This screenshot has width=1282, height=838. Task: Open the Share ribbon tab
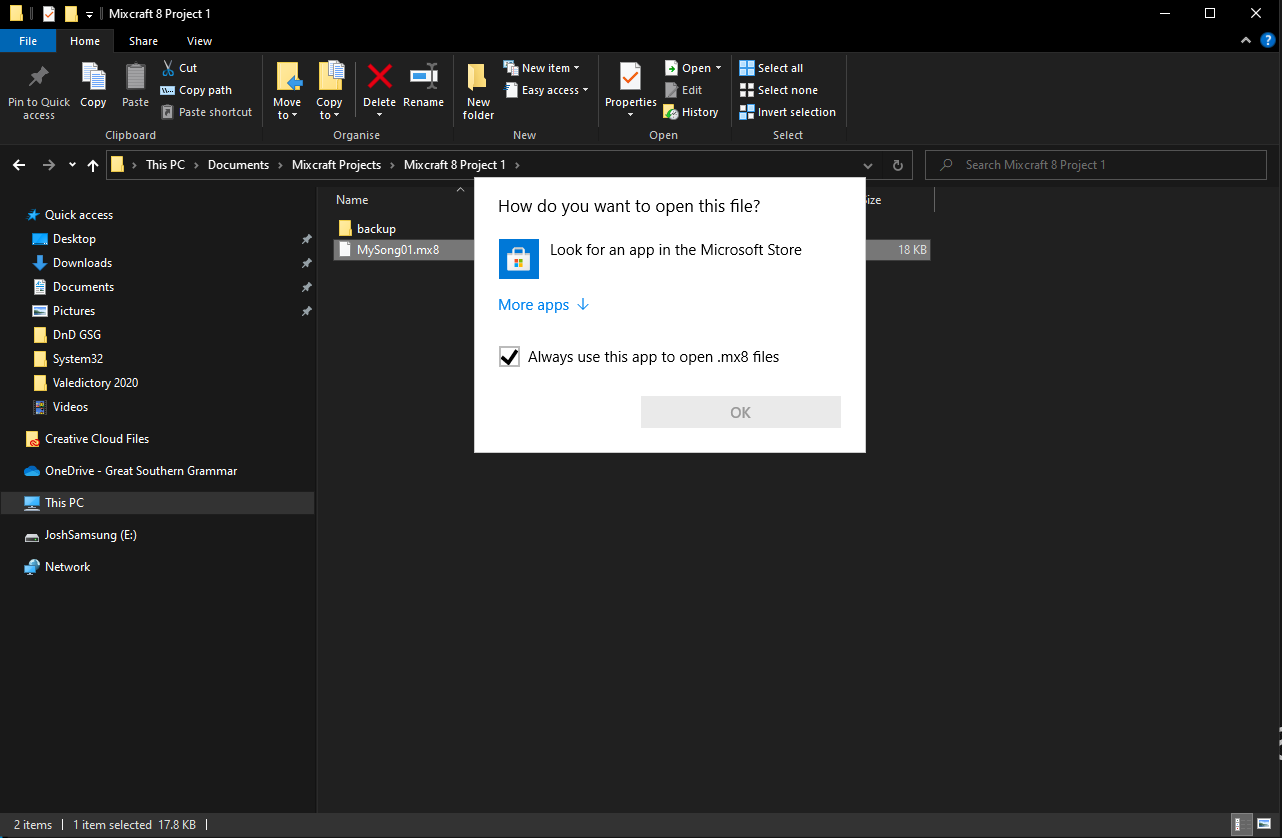[x=143, y=41]
